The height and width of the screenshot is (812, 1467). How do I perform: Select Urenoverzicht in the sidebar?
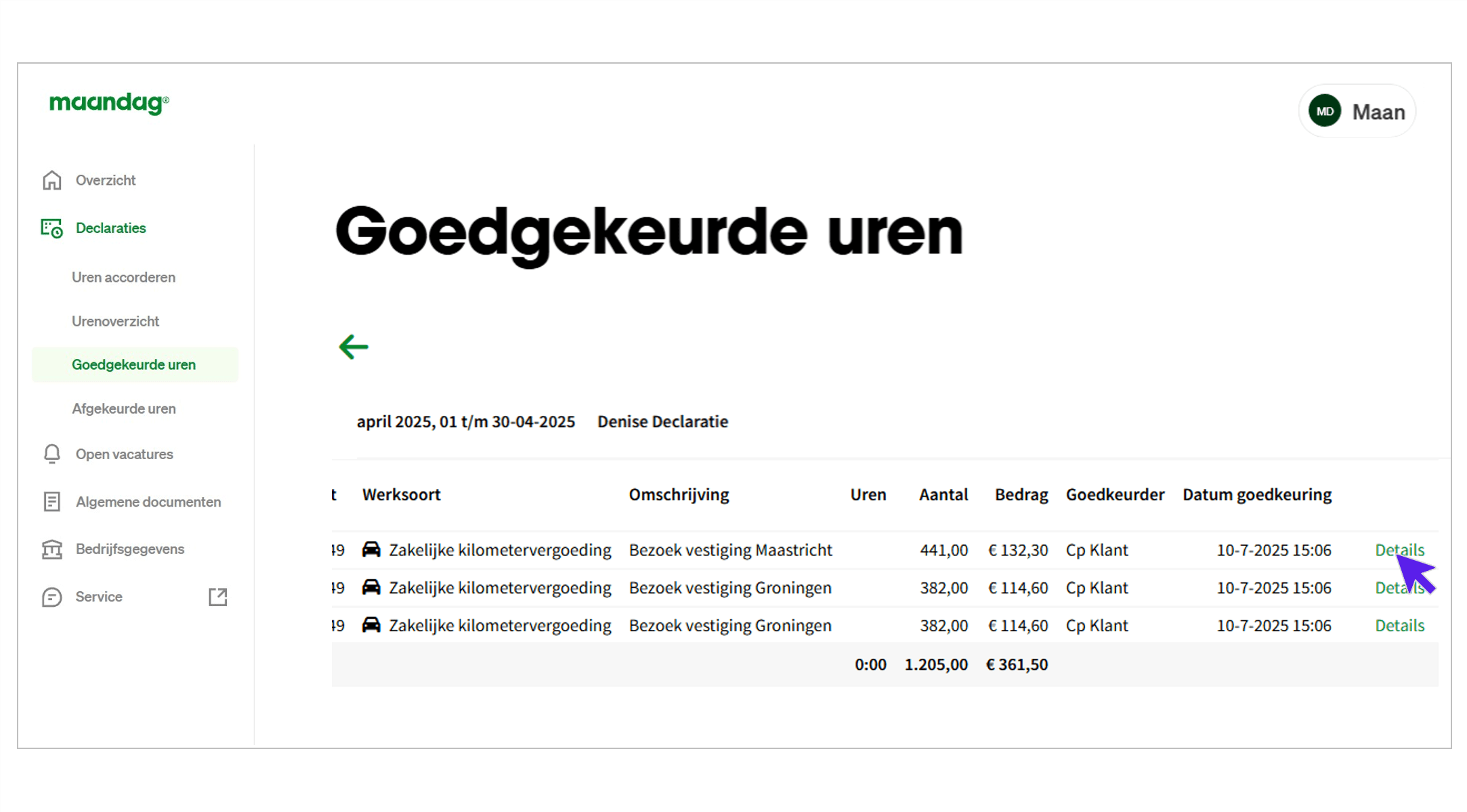115,321
